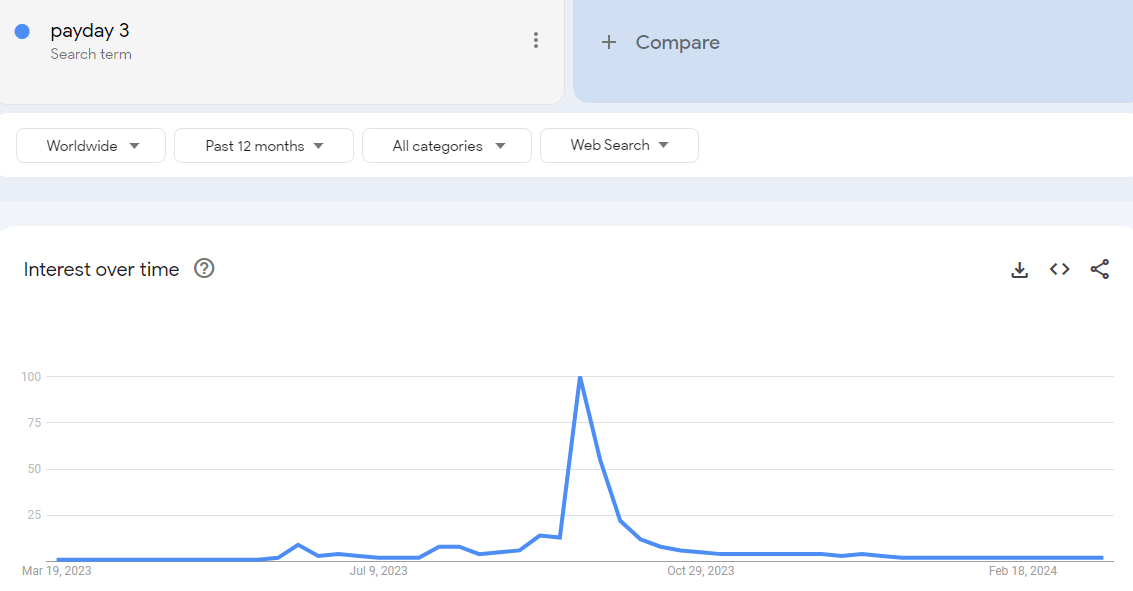Open the All categories dropdown
Viewport: 1133px width, 591px height.
447,146
